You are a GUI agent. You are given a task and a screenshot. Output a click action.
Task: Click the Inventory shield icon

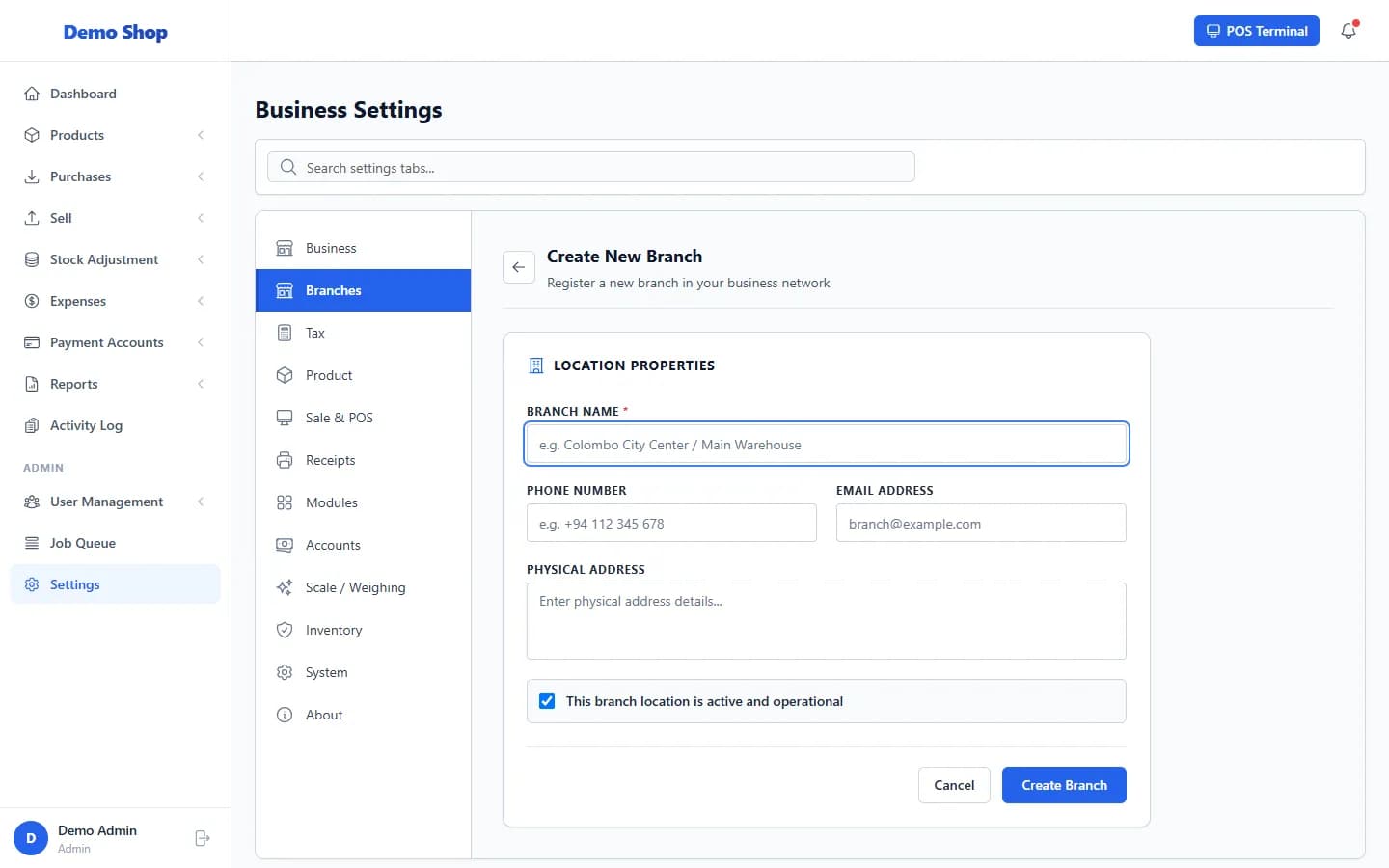(x=285, y=630)
